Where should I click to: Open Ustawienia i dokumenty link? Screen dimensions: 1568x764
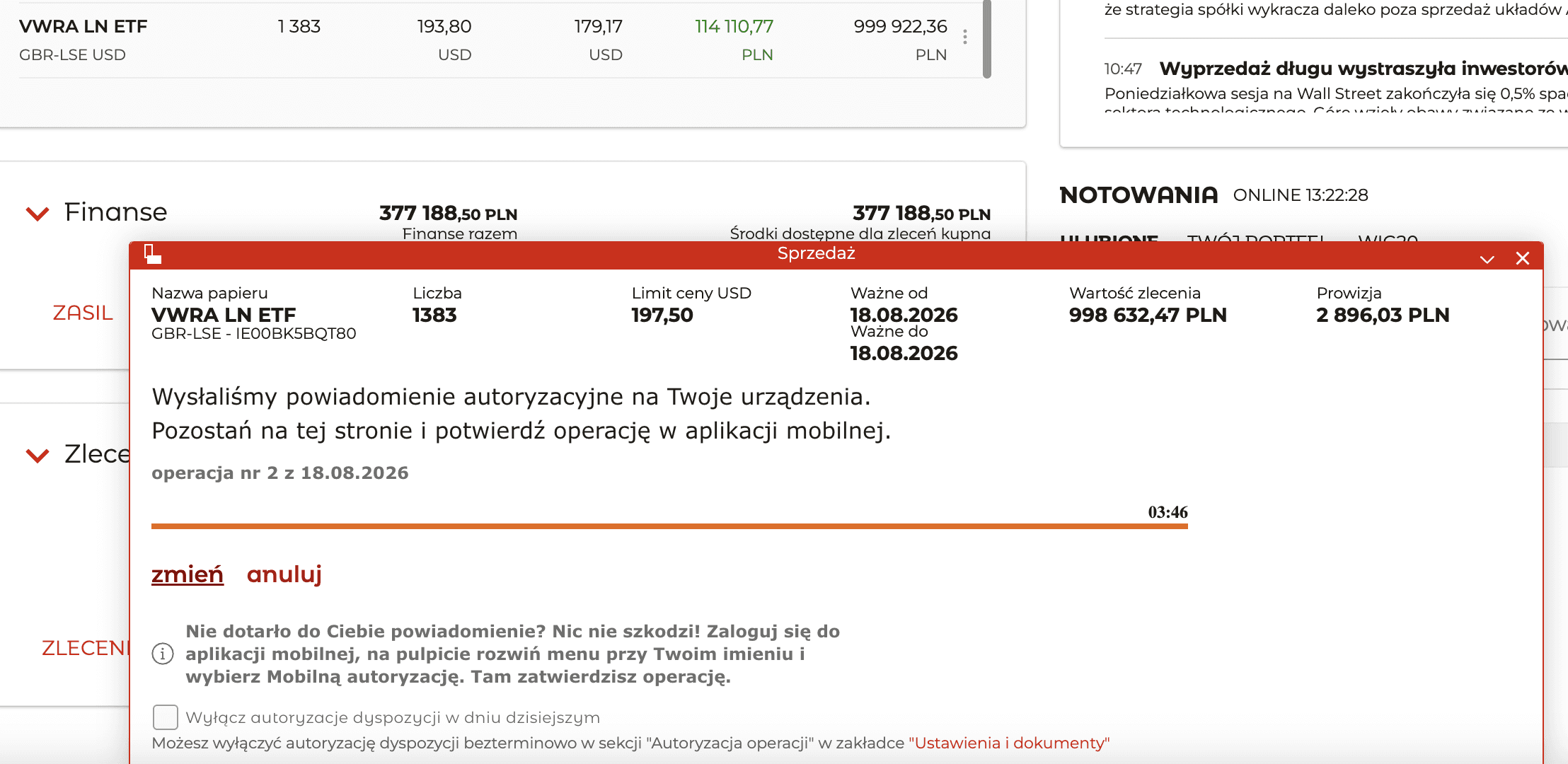pyautogui.click(x=1009, y=743)
